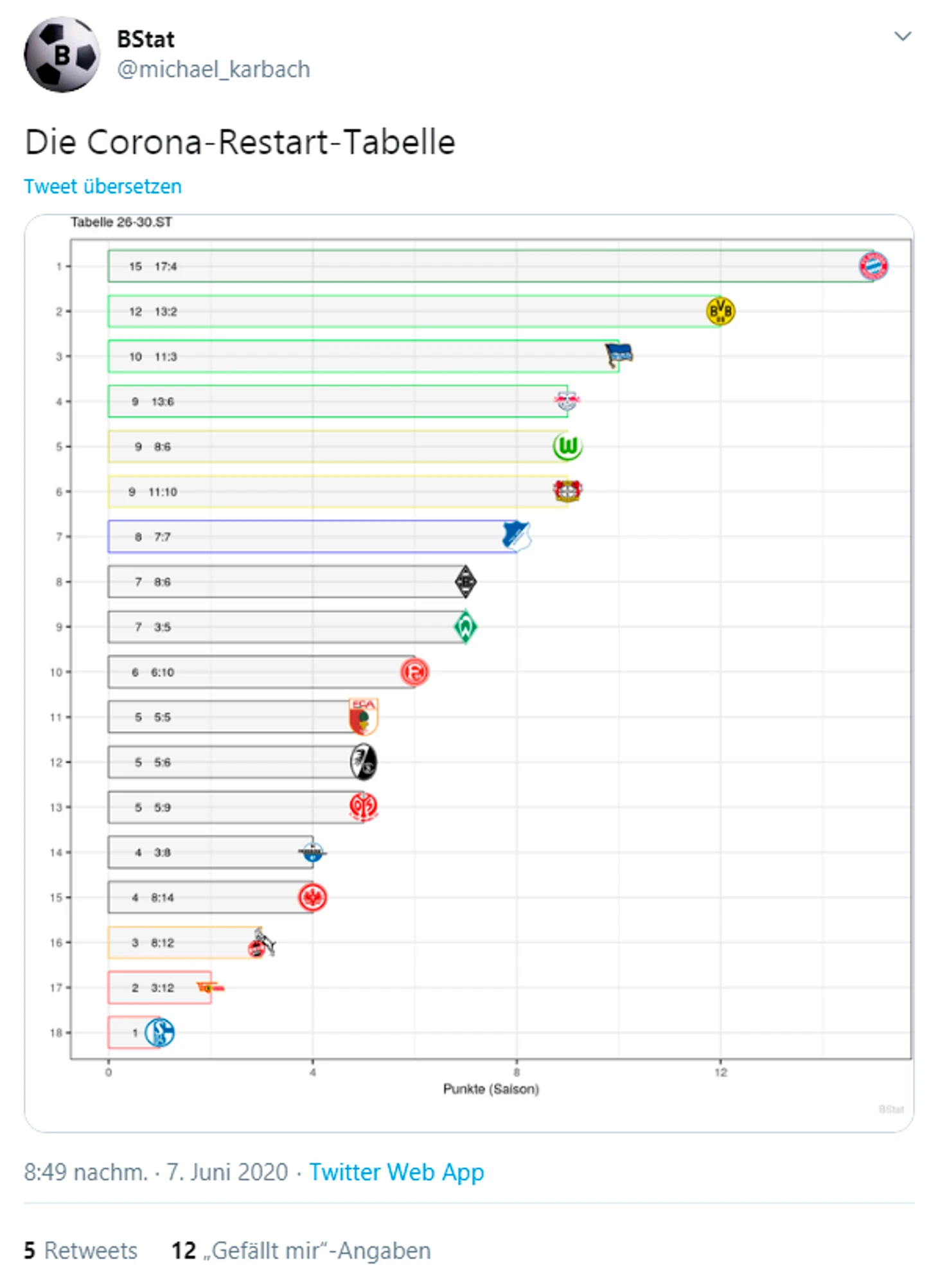Click the Eintracht Frankfurt eagle logo
Viewport: 938px width, 1288px height.
[312, 897]
